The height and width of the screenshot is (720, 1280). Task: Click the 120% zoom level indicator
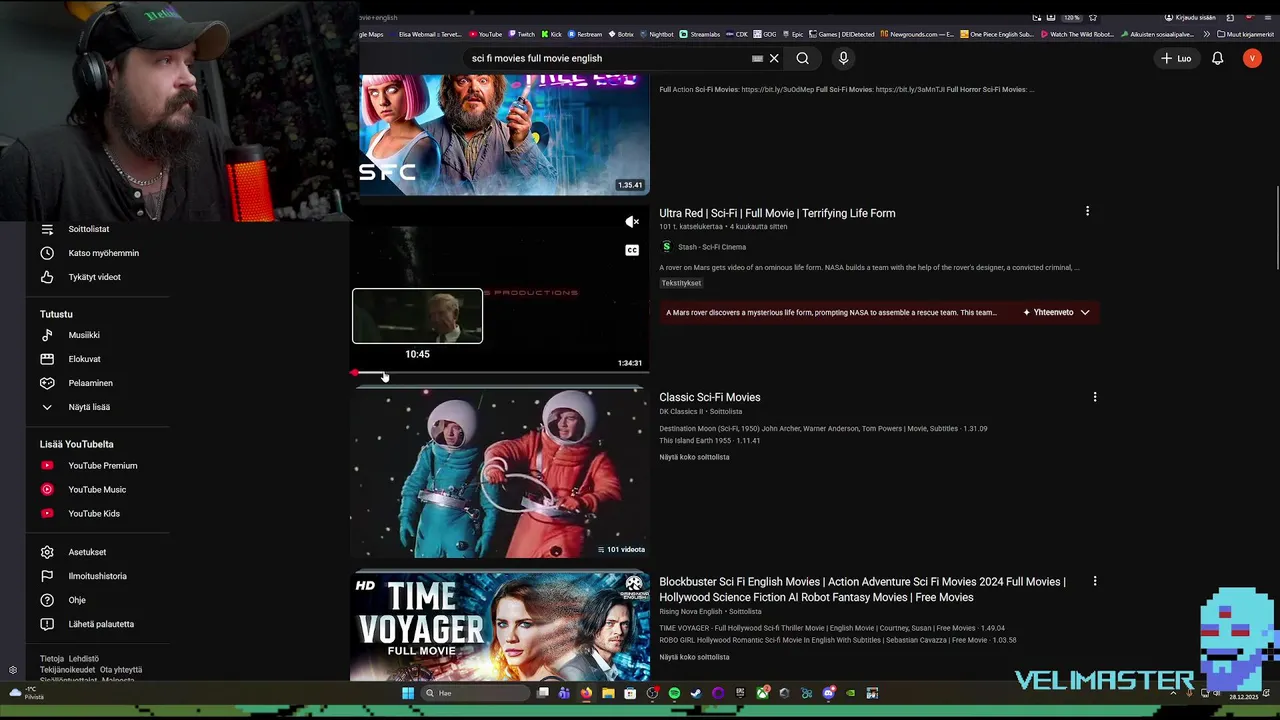coord(1071,17)
